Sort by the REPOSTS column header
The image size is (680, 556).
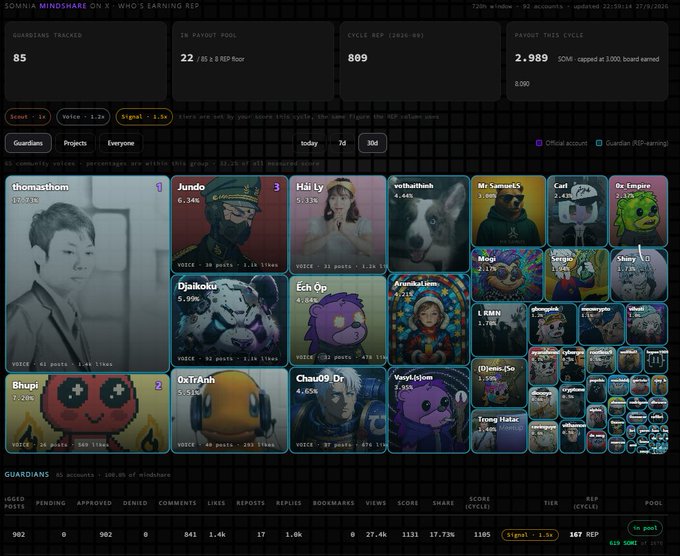(x=250, y=503)
